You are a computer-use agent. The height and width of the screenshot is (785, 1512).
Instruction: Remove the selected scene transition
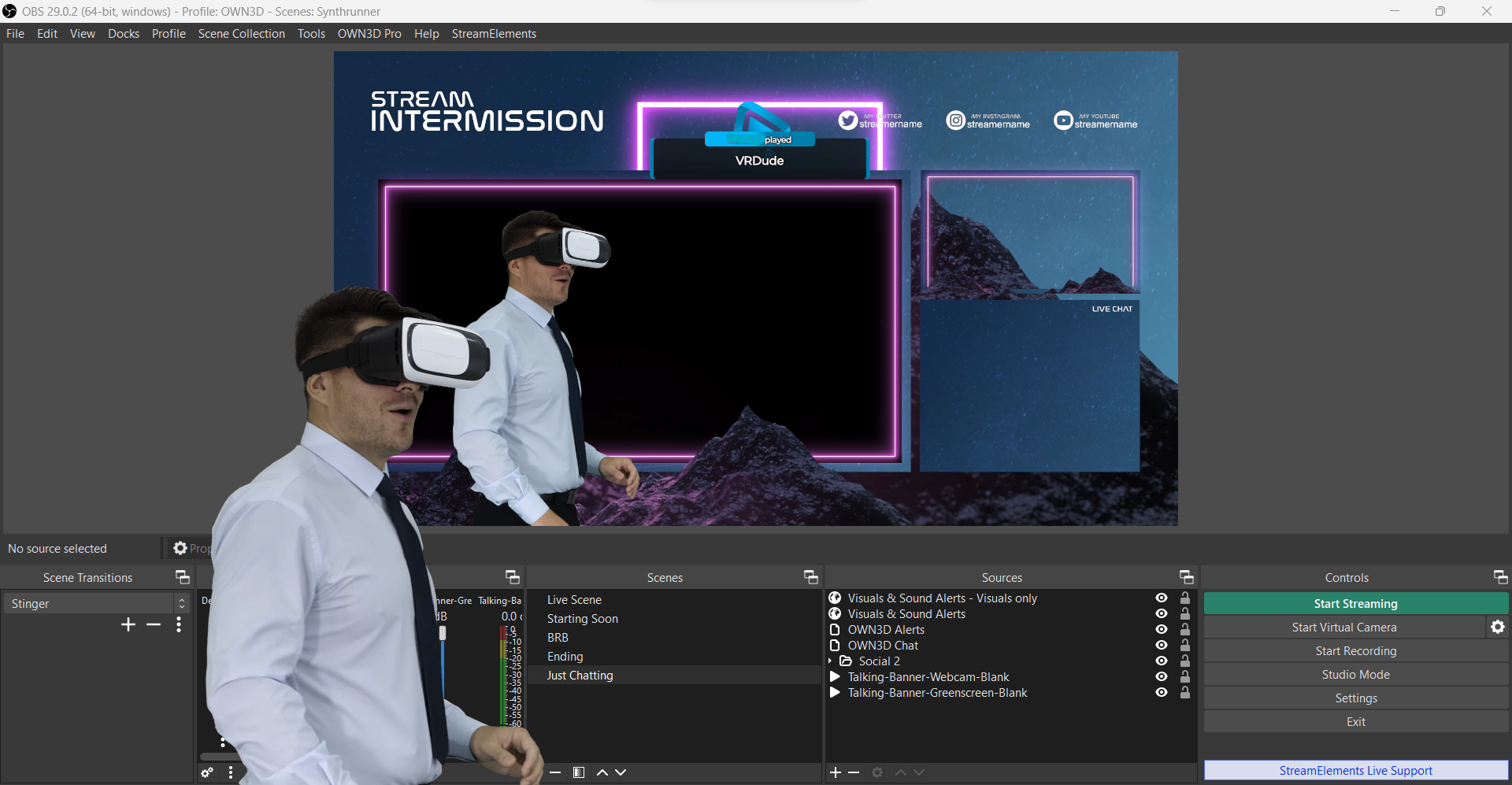pos(154,624)
